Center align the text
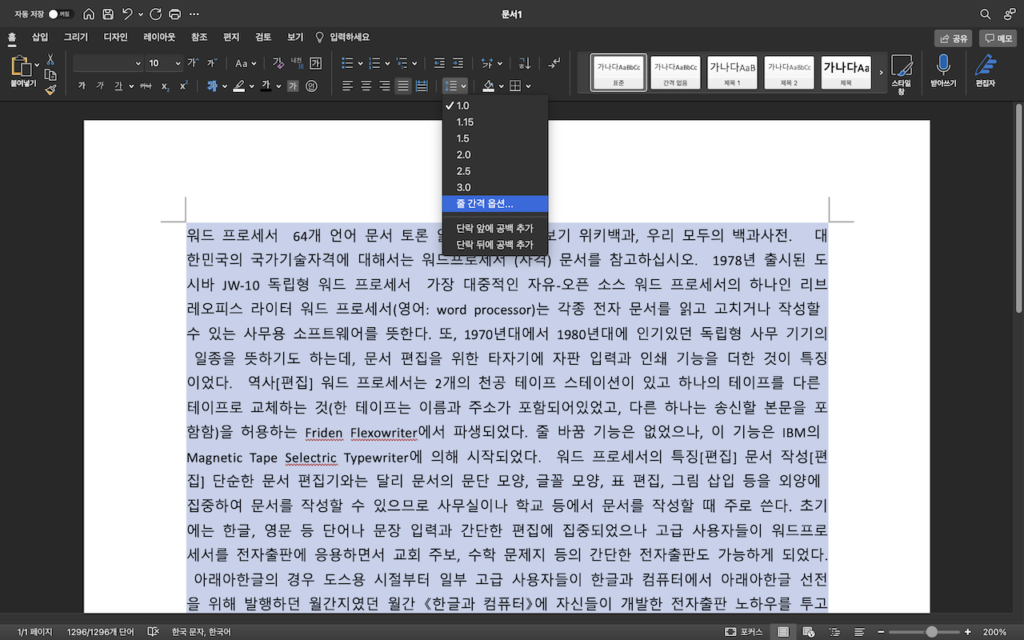The width and height of the screenshot is (1024, 640). click(x=366, y=86)
